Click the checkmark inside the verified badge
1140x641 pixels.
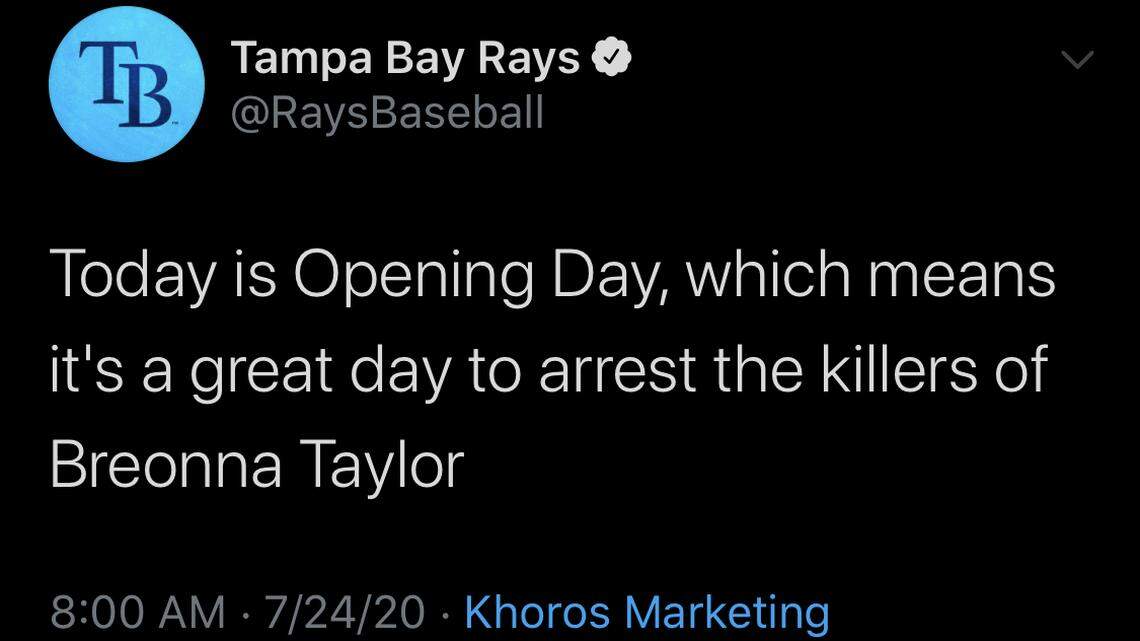pos(613,55)
